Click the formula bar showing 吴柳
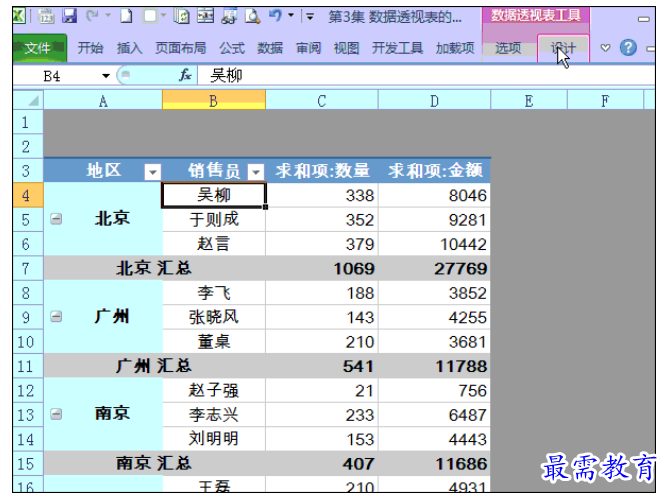The height and width of the screenshot is (499, 665). tap(425, 76)
